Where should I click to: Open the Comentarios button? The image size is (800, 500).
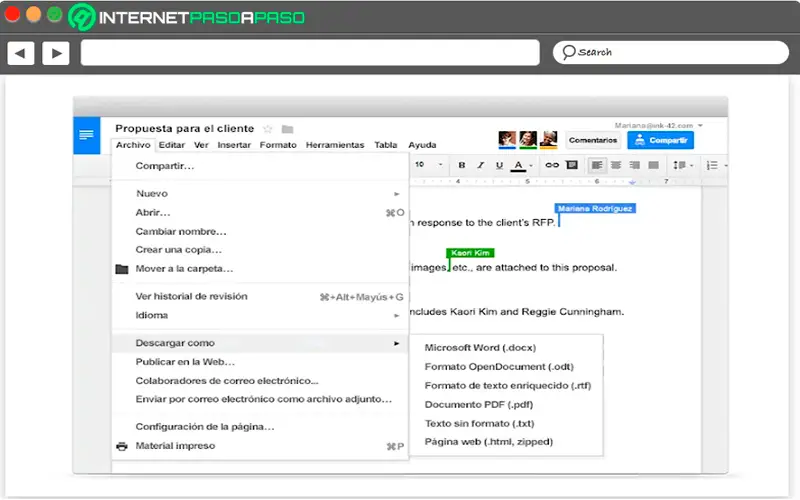point(593,140)
